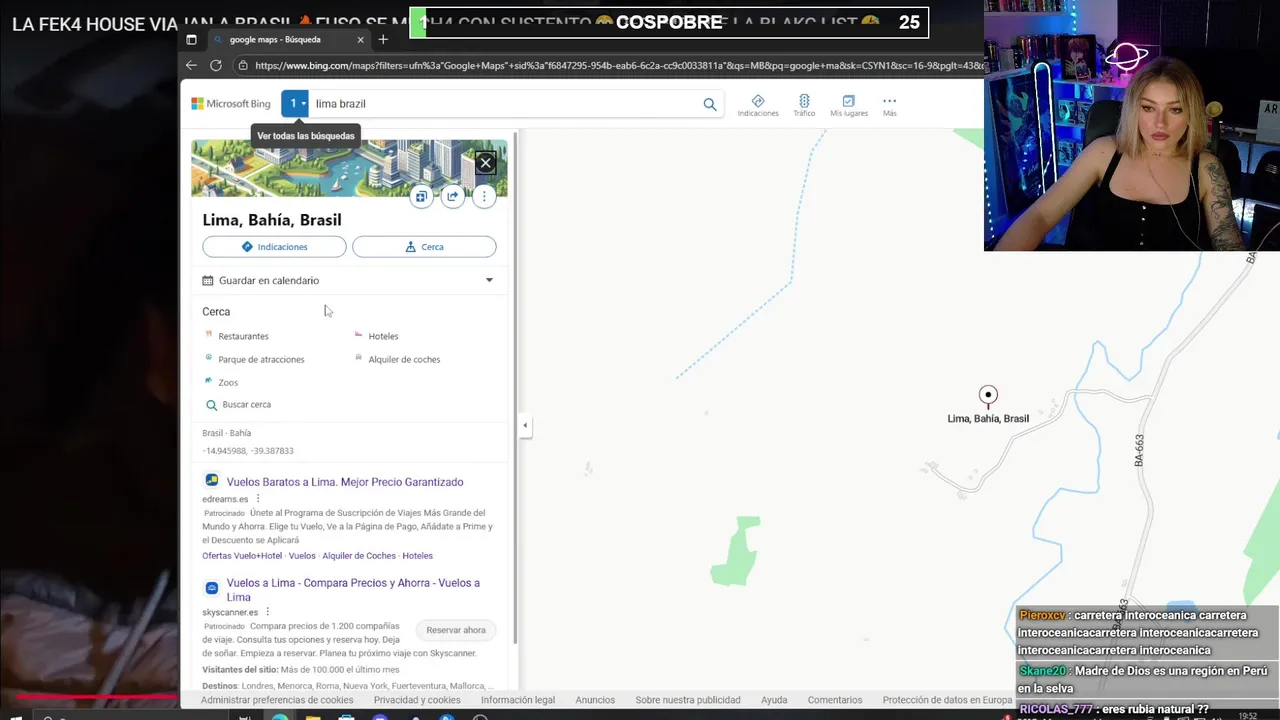The width and height of the screenshot is (1280, 720).
Task: Click the Indicaciones pill button in the card
Action: pyautogui.click(x=274, y=246)
